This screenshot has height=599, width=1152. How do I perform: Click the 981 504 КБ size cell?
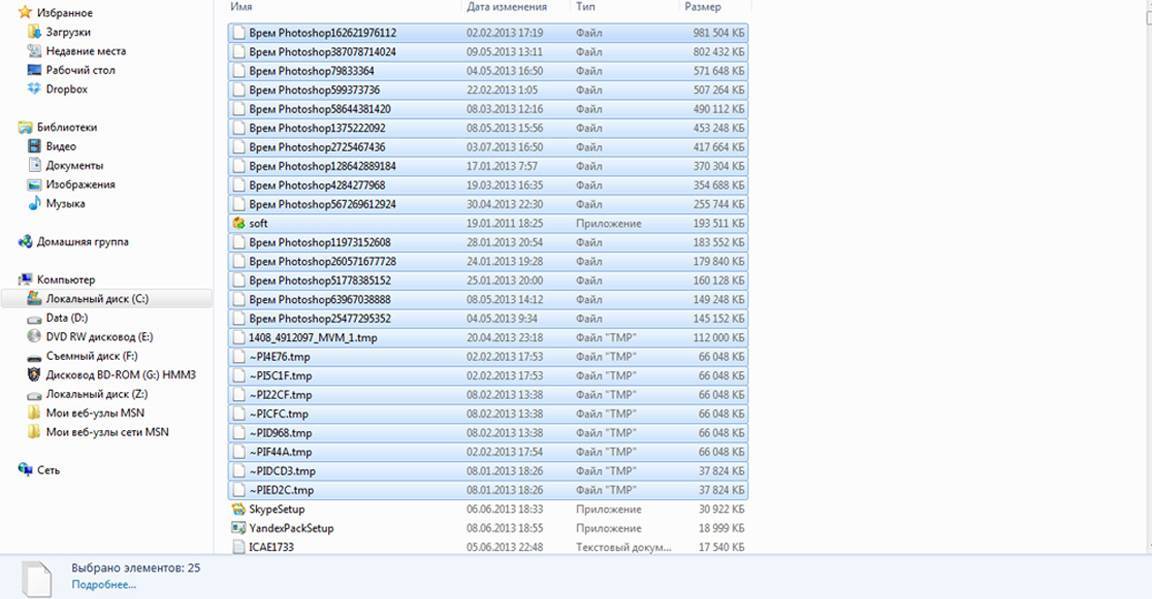click(x=719, y=32)
